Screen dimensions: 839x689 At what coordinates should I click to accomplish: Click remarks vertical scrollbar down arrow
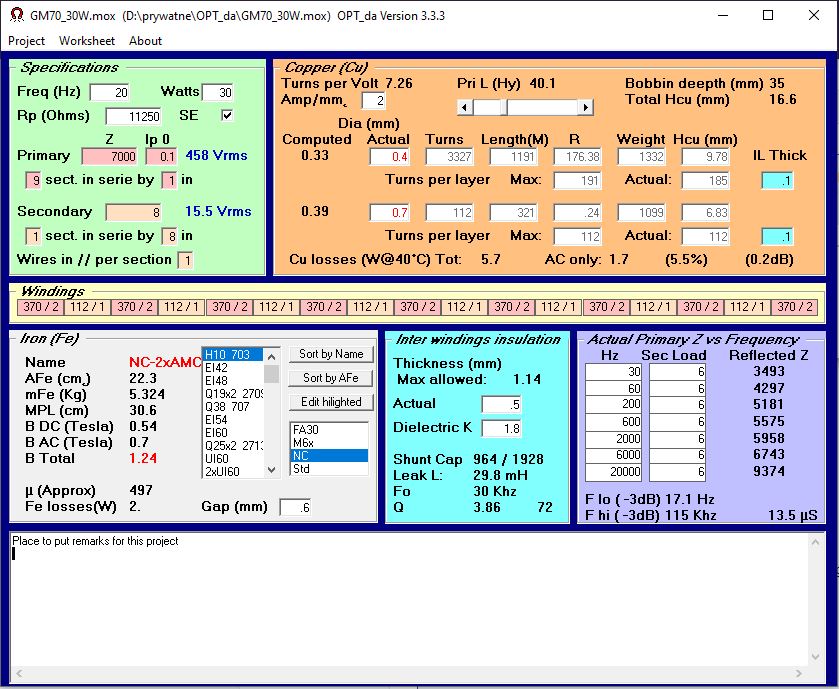(x=815, y=656)
